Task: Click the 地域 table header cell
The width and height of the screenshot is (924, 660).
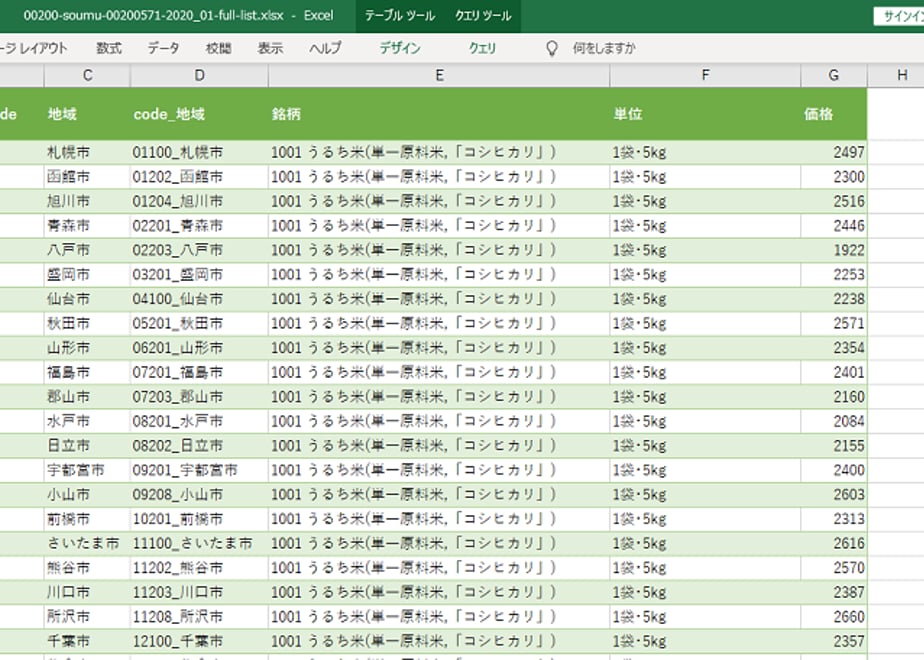Action: point(87,114)
